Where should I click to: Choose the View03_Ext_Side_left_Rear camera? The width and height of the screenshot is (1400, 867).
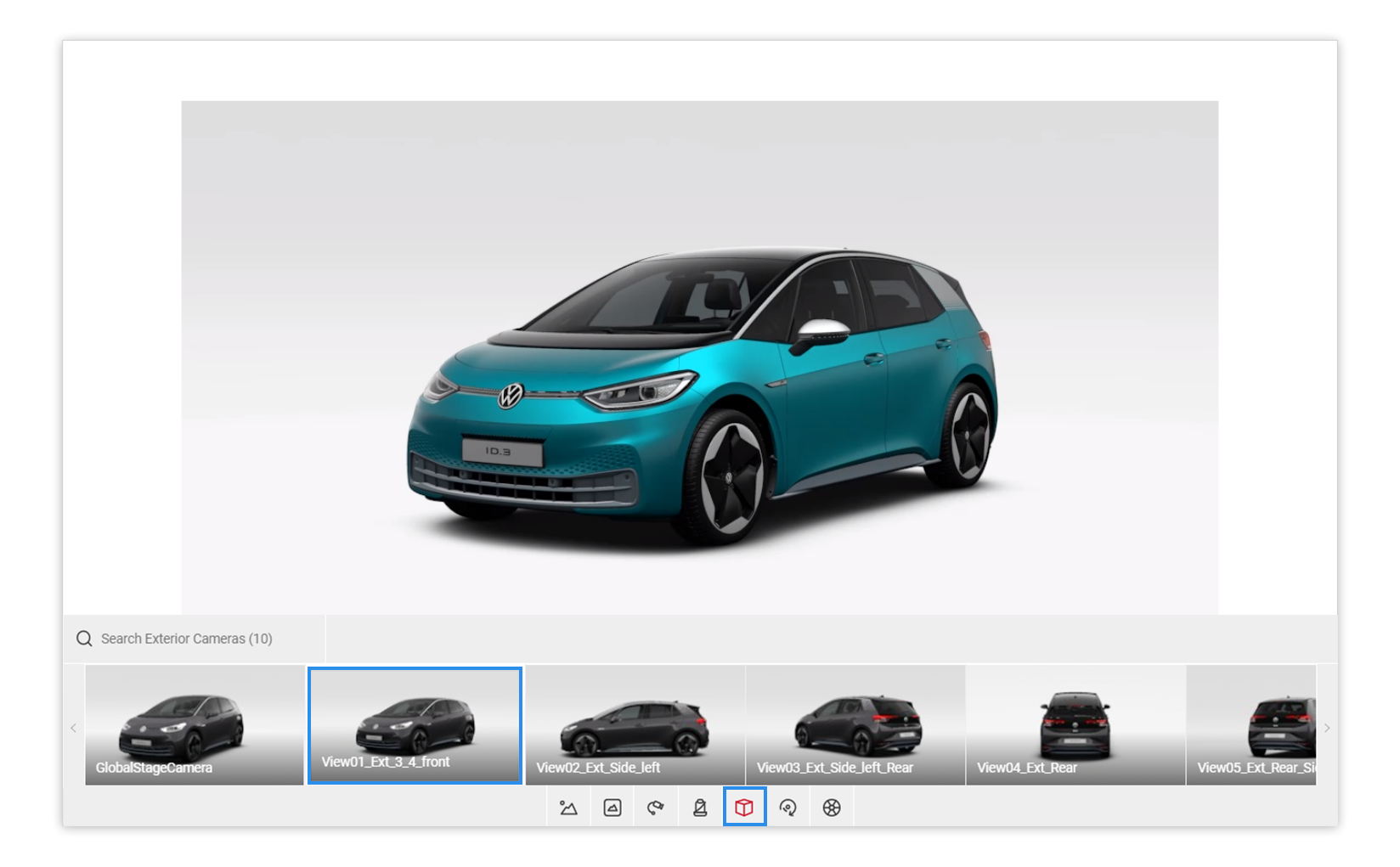point(855,725)
